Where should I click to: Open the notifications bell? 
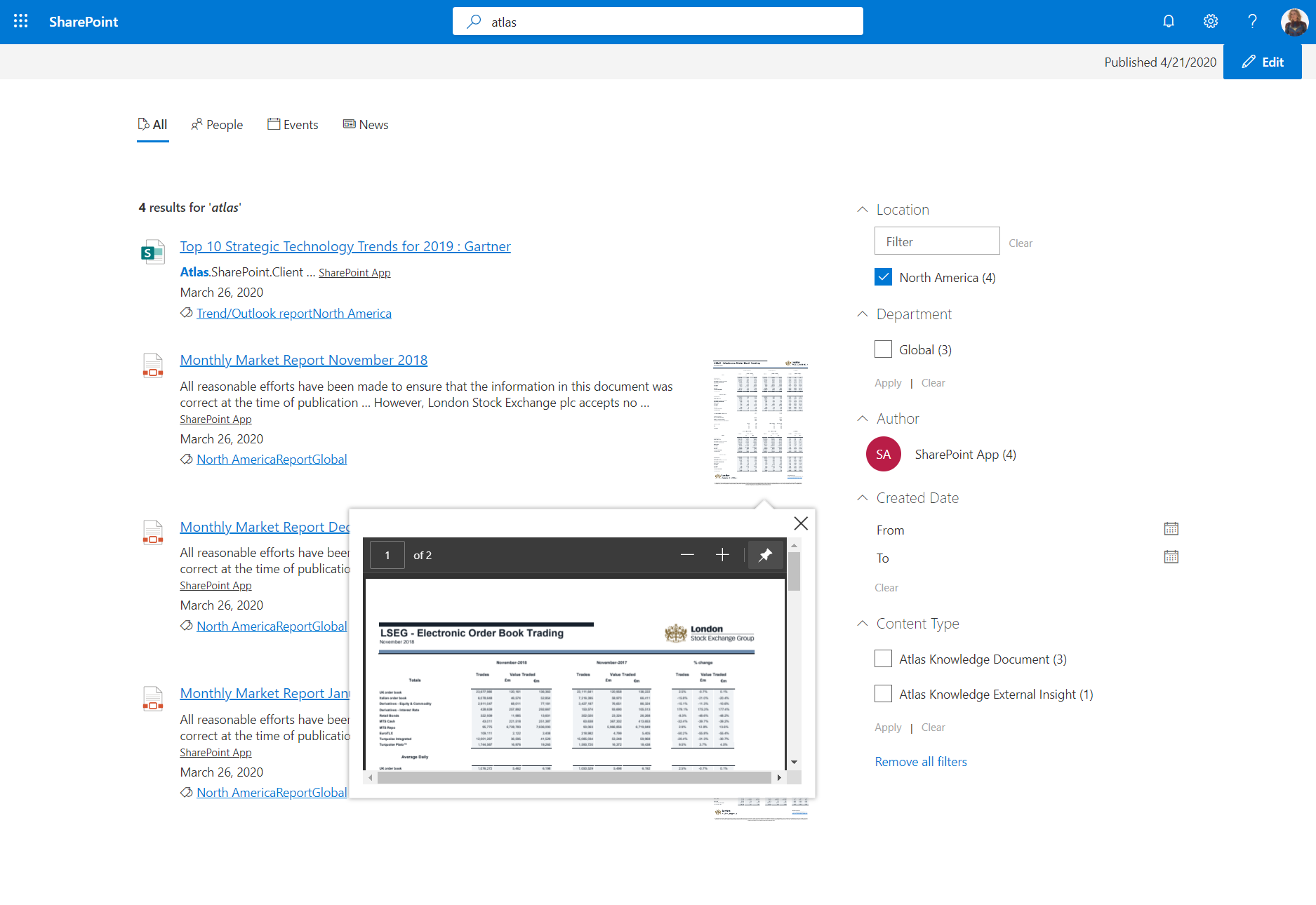point(1169,21)
